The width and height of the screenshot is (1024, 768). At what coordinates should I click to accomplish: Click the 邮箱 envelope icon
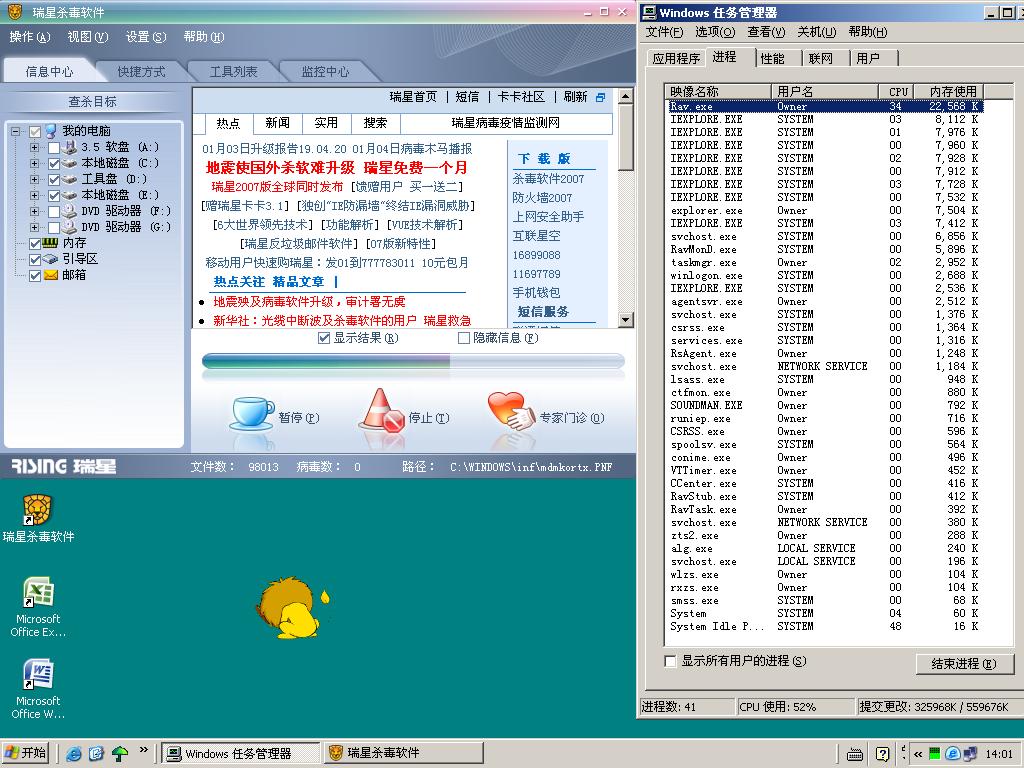(50, 275)
